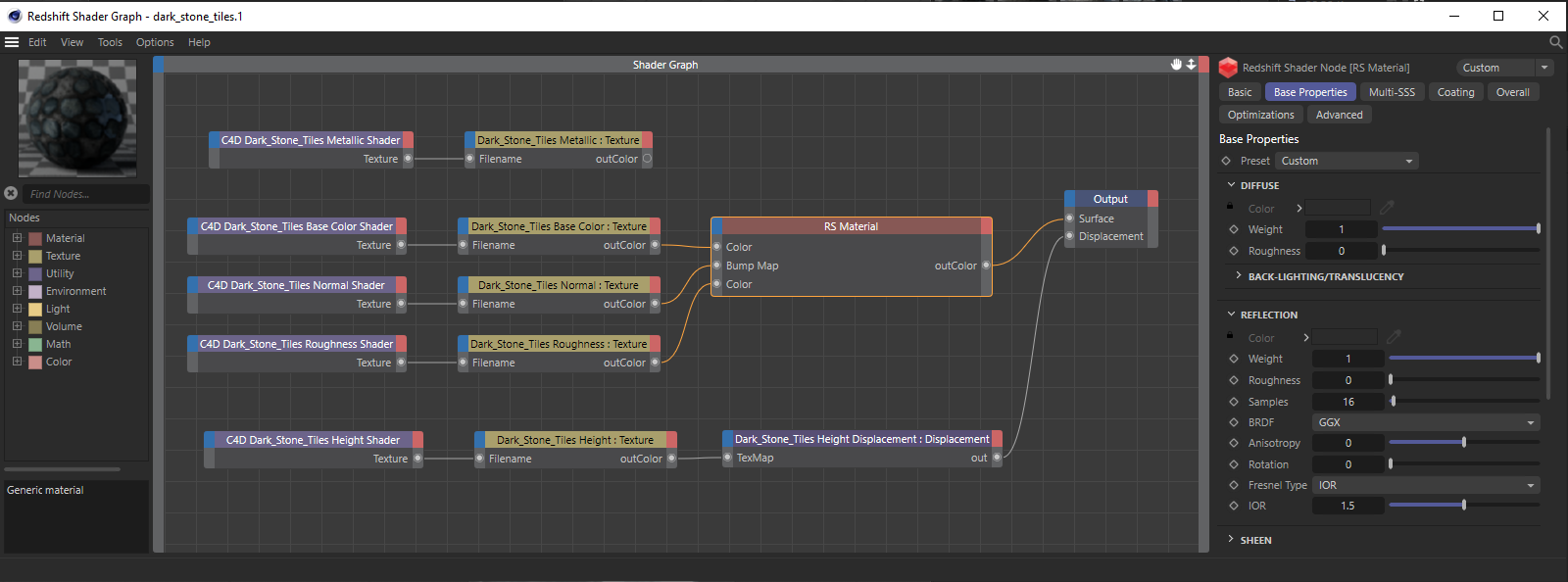Click the Reflection Anisotropy slider
Viewport: 1568px width, 582px height.
click(1464, 443)
